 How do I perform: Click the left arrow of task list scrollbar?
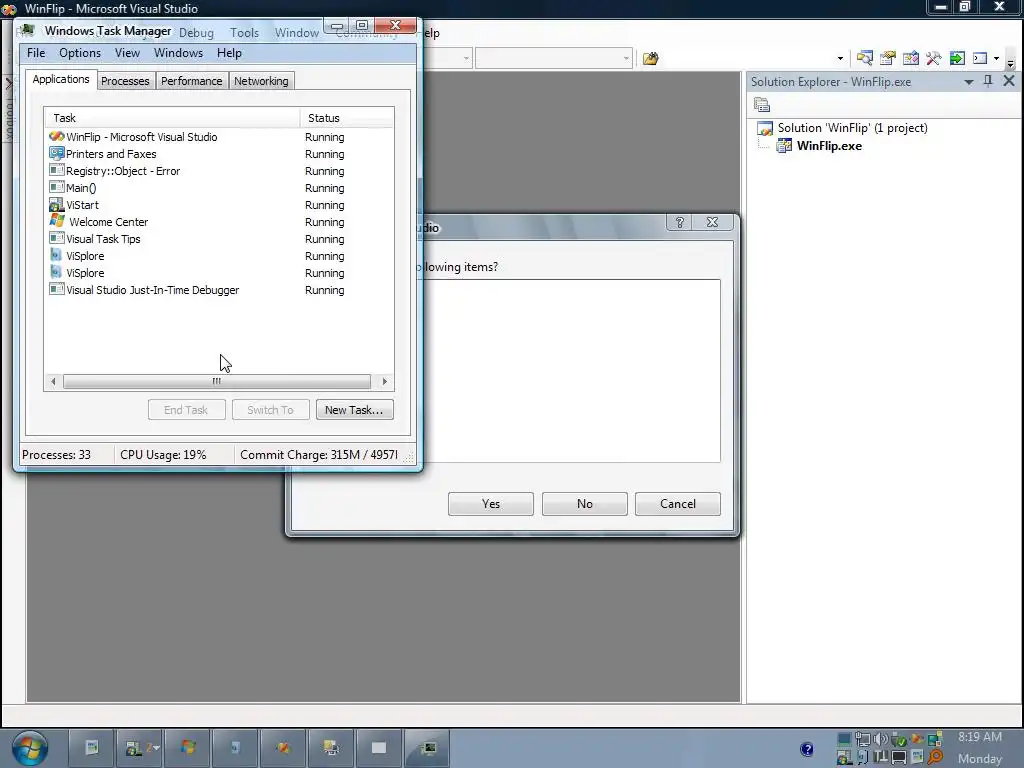54,381
